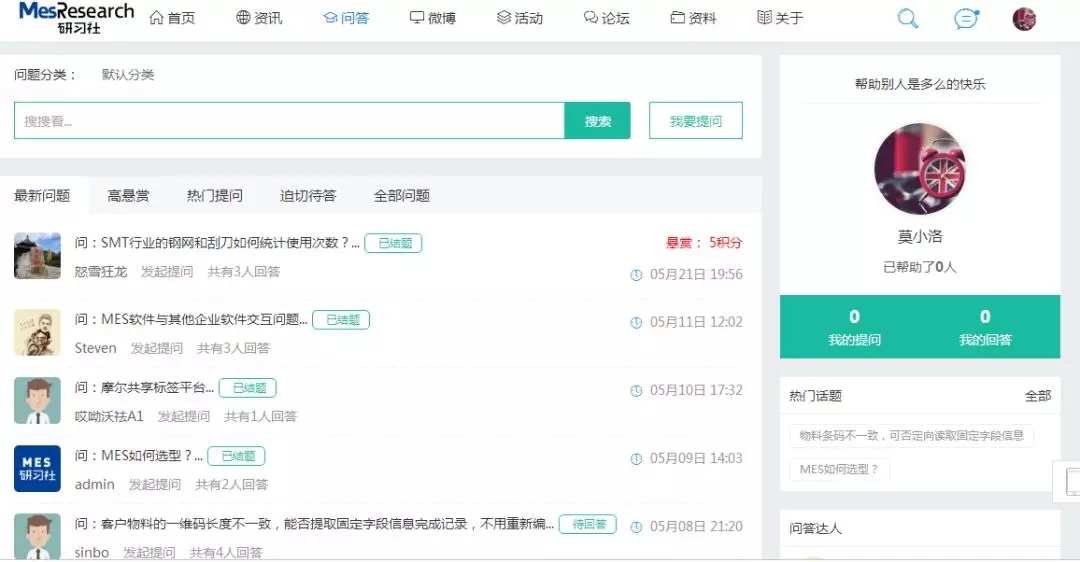Open the username Steven
This screenshot has height=562, width=1080.
pyautogui.click(x=96, y=348)
